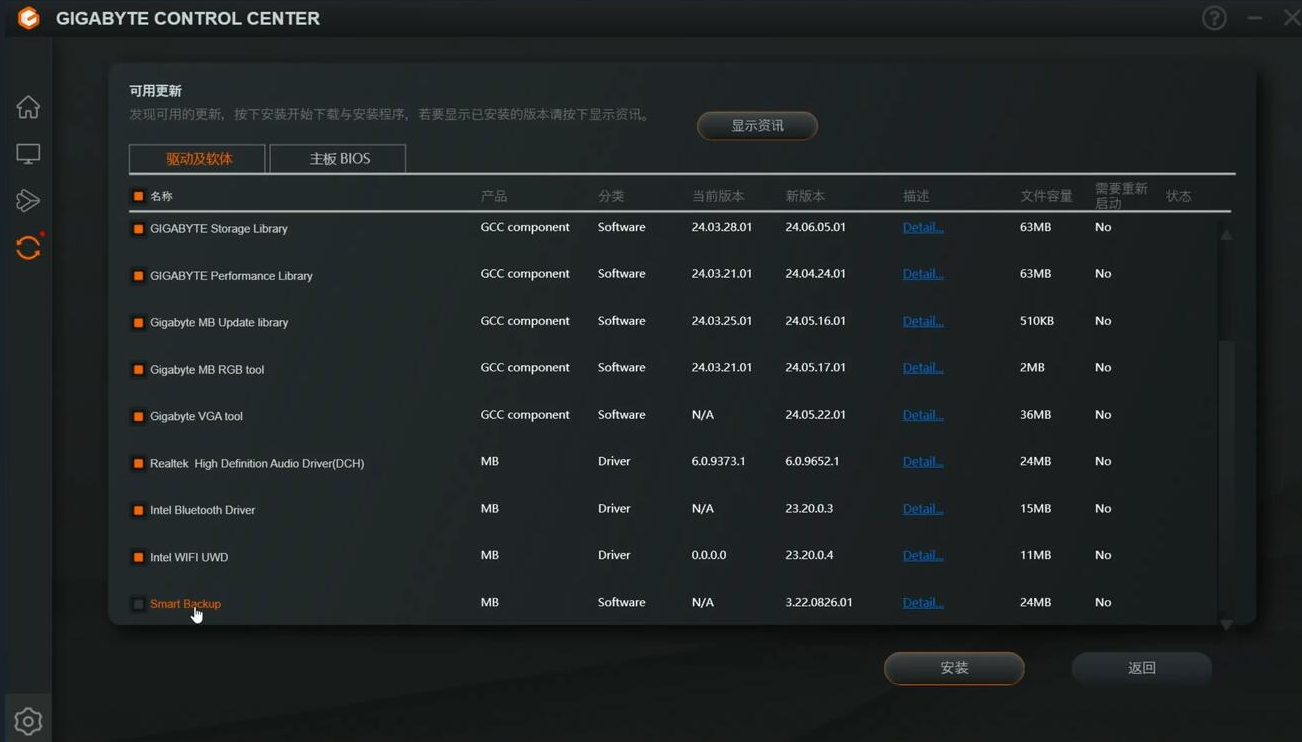Click the scroll up arrow of list
Viewport: 1302px width, 742px height.
pos(1226,235)
